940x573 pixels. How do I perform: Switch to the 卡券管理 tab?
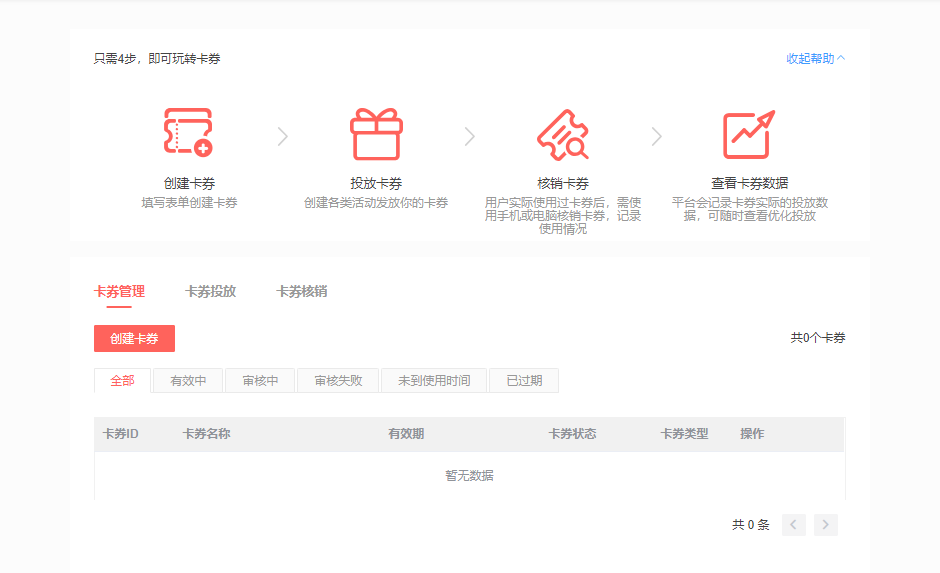point(119,292)
